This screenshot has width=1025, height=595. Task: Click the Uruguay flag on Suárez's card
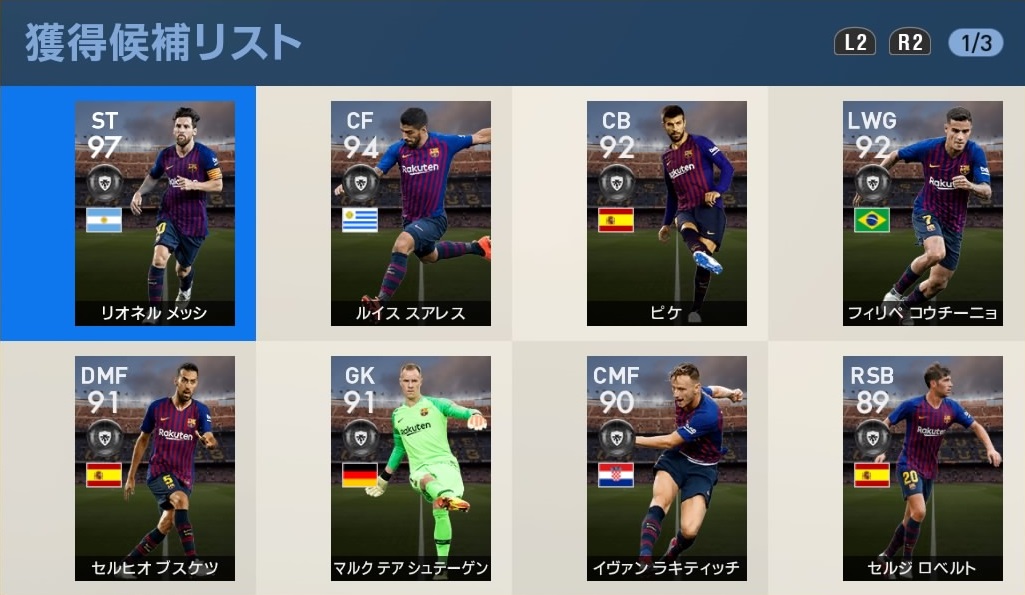tap(360, 220)
